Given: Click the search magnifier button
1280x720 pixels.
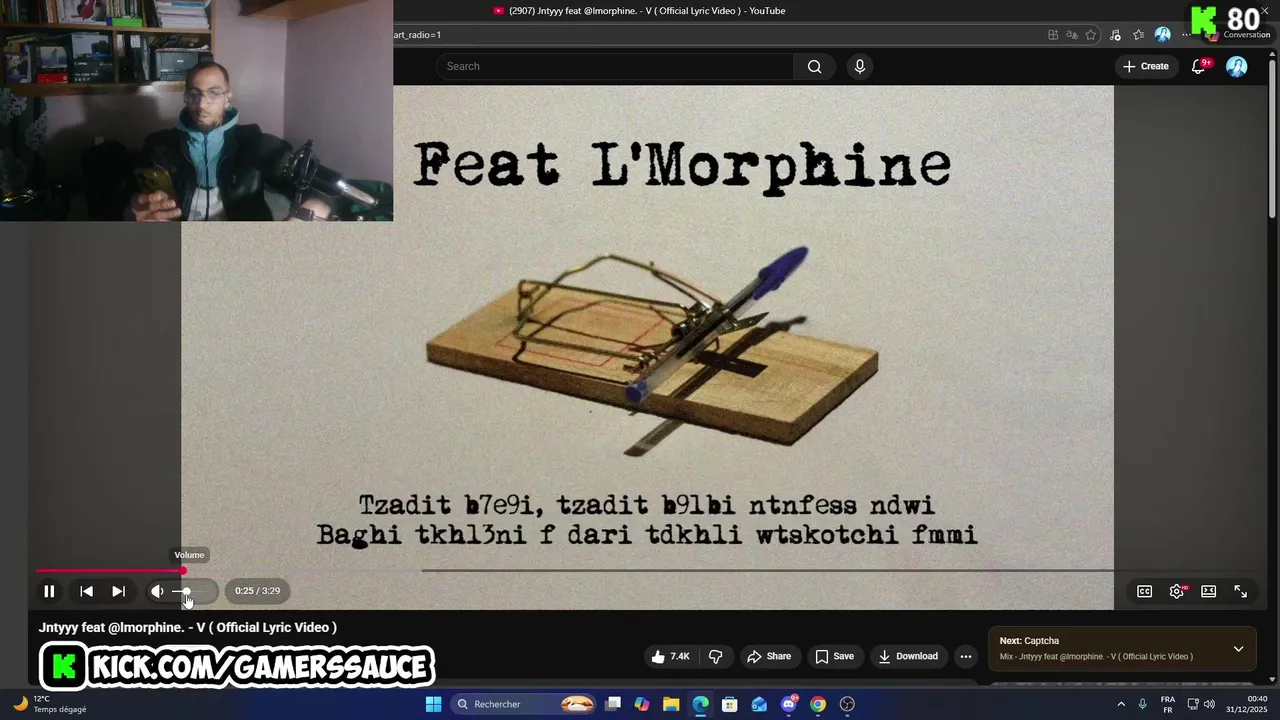Looking at the screenshot, I should tap(814, 66).
